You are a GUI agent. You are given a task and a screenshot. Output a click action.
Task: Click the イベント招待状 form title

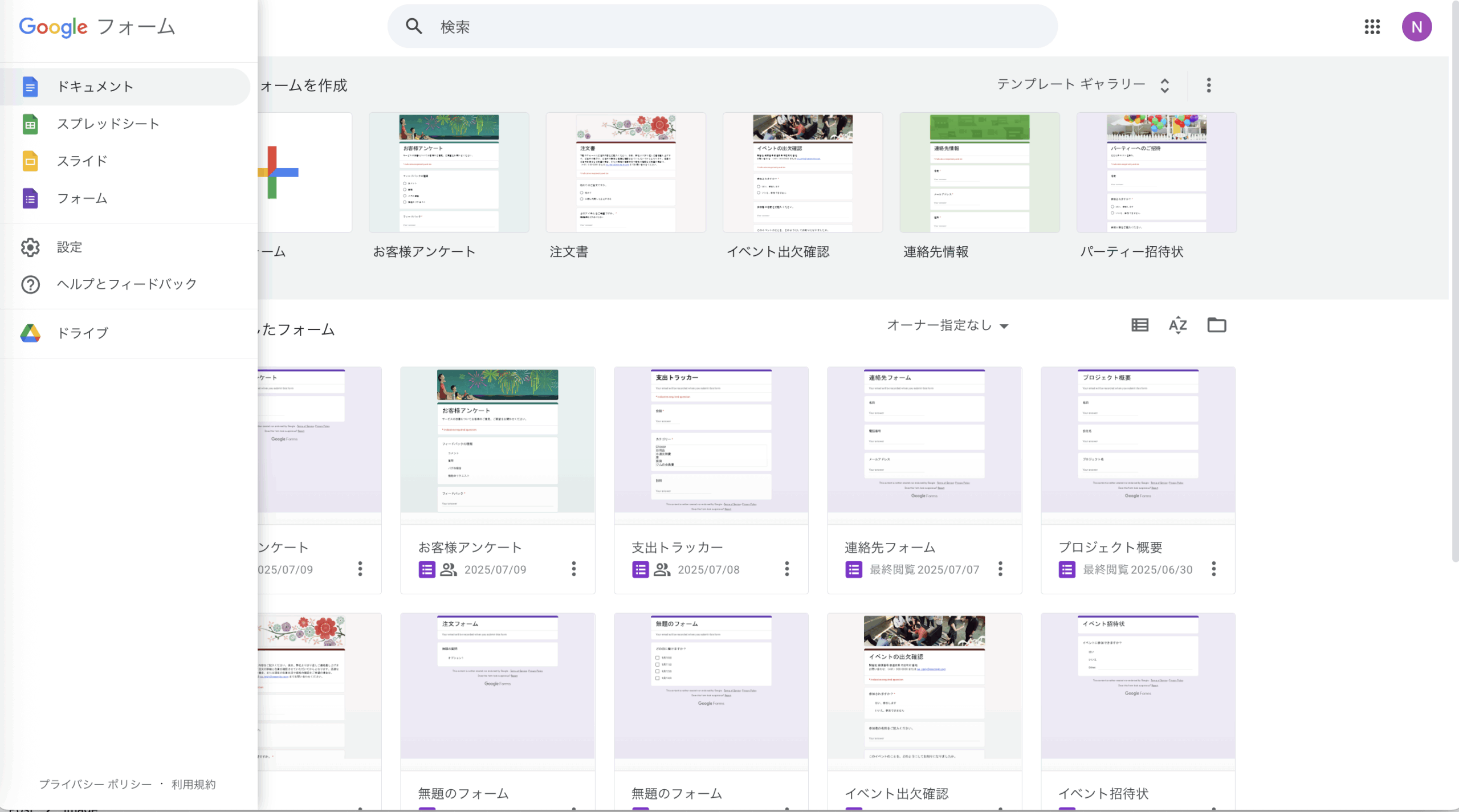tap(1103, 793)
